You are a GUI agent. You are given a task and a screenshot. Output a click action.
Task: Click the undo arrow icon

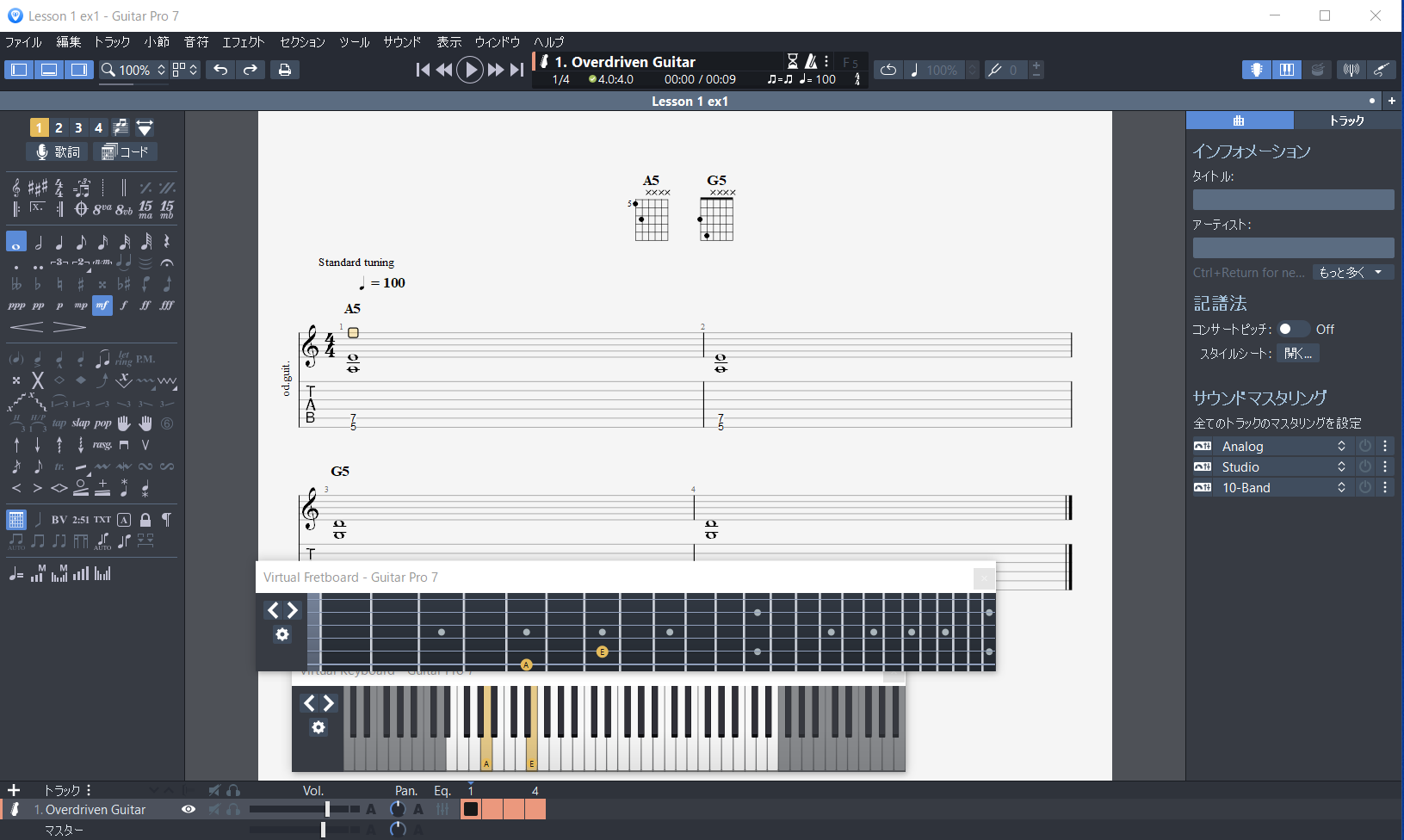pos(220,70)
